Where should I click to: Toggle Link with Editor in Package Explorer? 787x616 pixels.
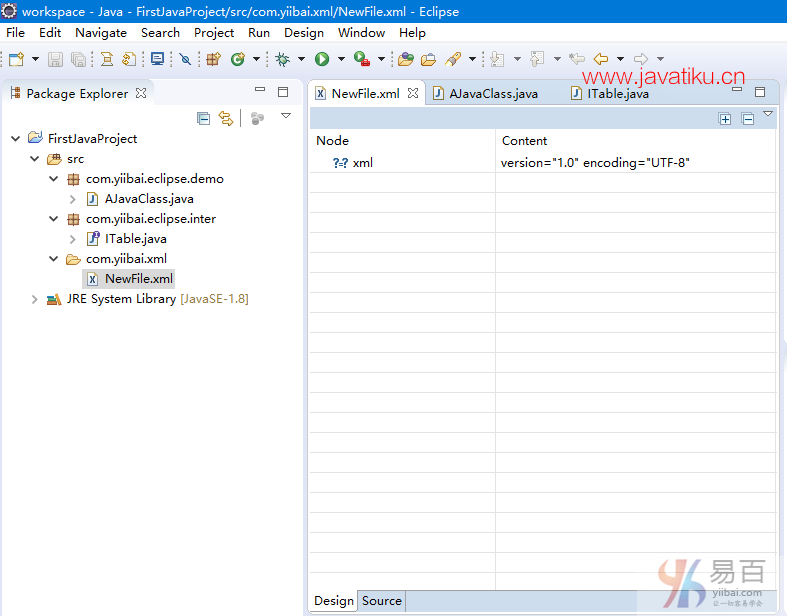coord(226,118)
